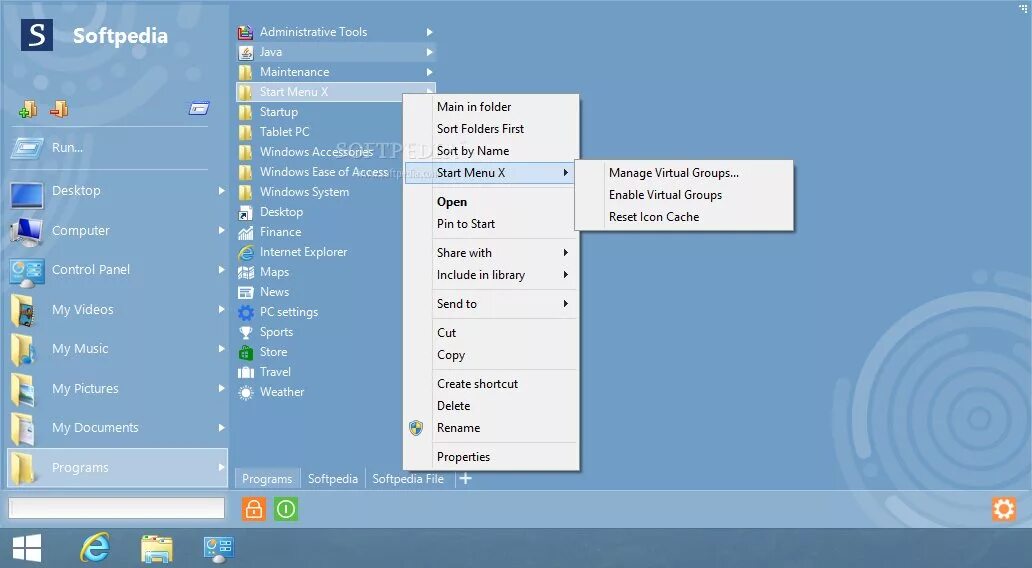
Task: Open Properties from context menu
Action: (x=491, y=457)
